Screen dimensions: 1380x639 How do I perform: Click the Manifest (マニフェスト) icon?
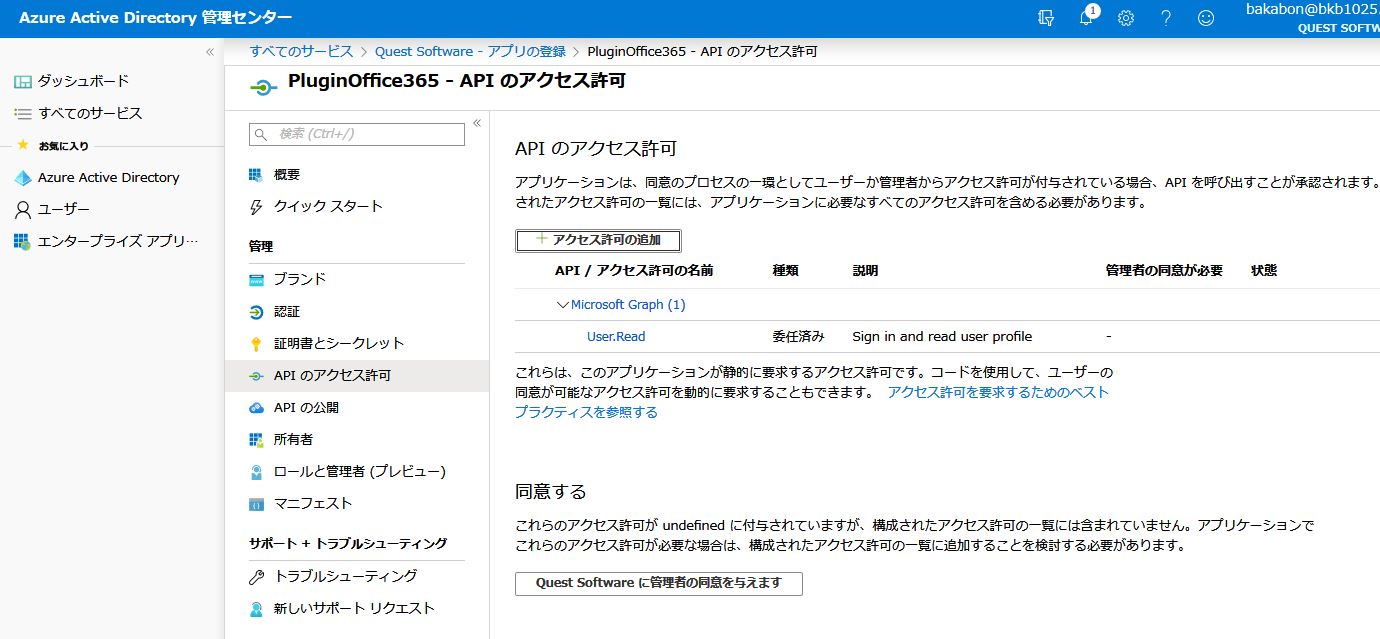pos(256,503)
